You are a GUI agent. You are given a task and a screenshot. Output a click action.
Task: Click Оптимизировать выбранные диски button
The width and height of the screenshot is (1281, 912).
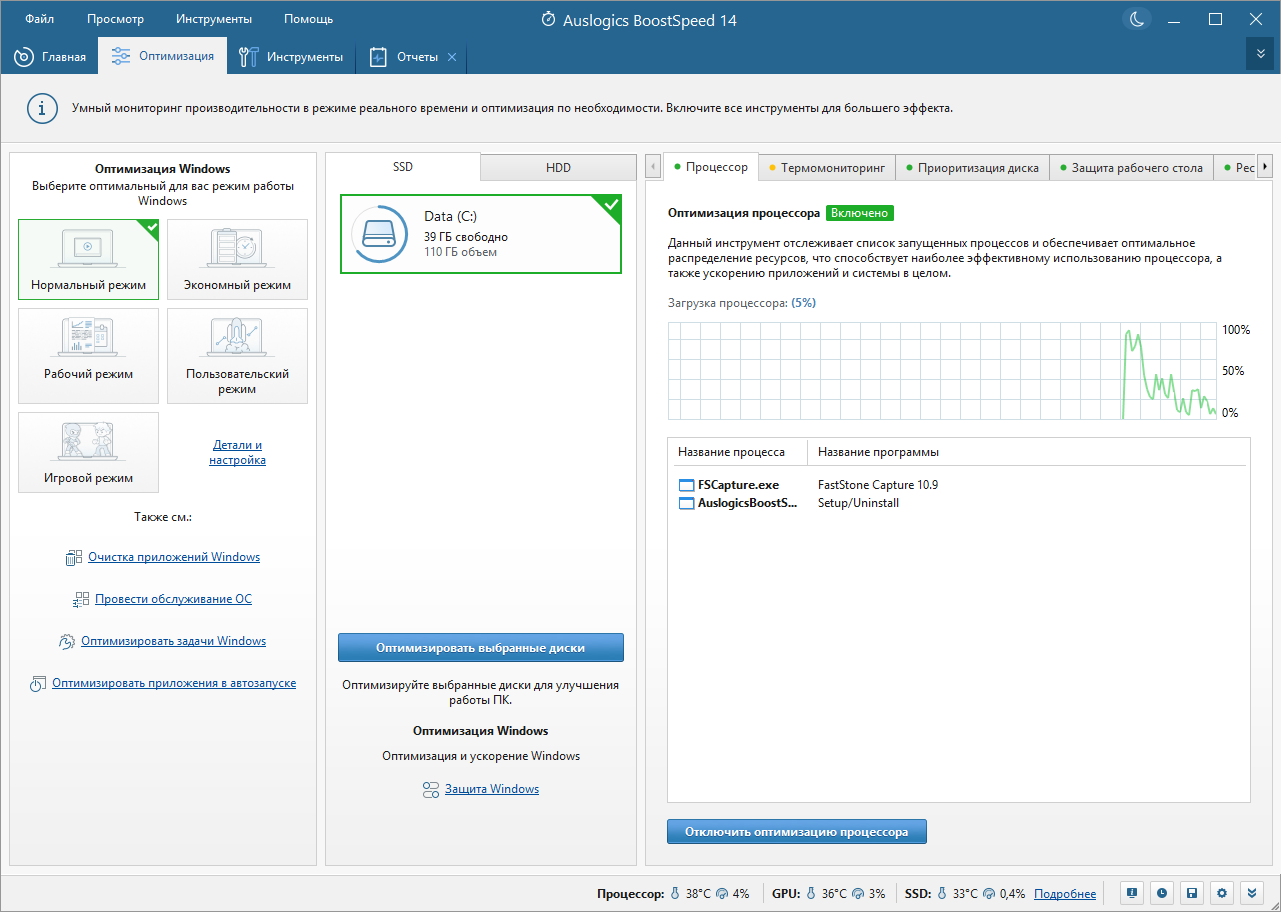coord(481,647)
